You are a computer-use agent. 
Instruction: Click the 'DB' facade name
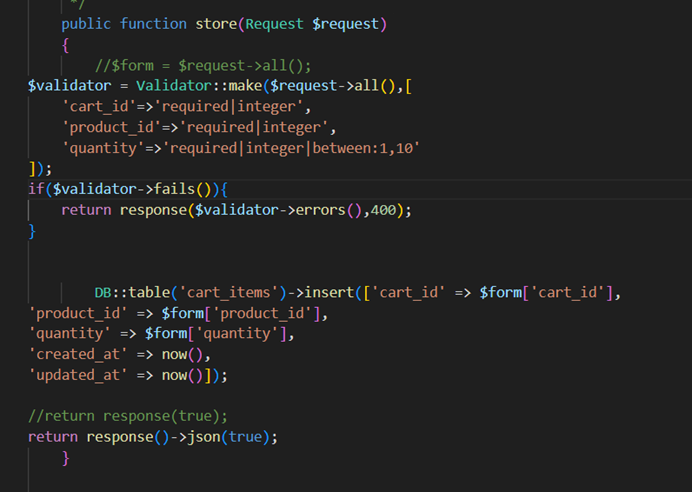point(103,293)
